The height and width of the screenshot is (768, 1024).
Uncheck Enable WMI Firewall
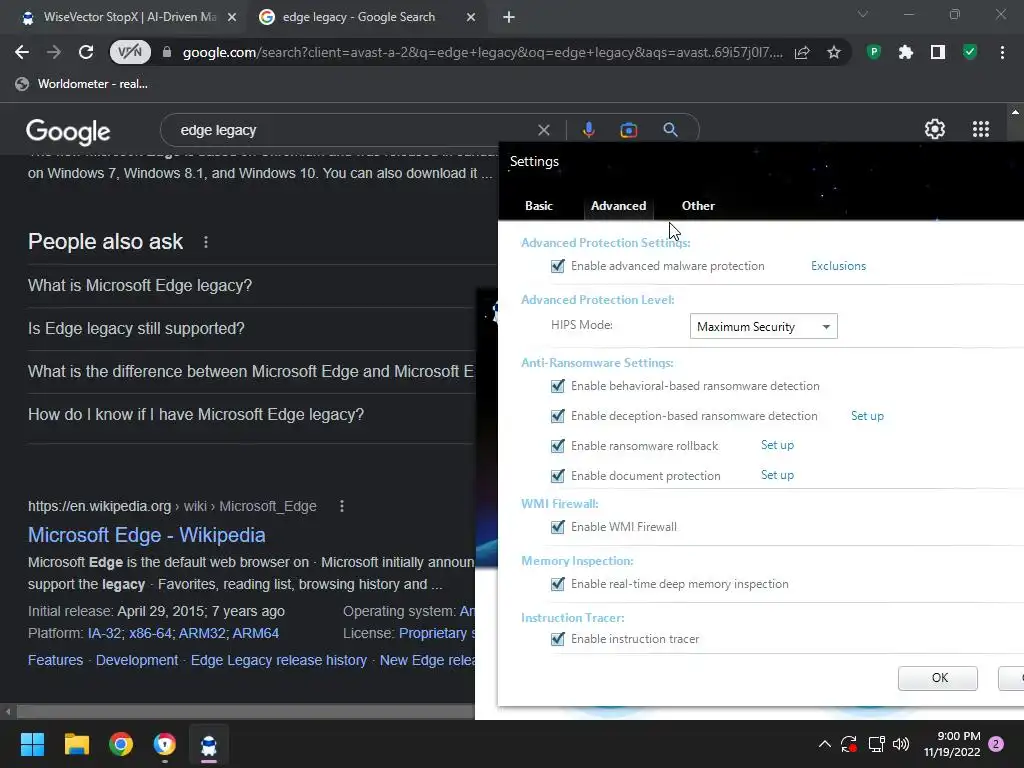tap(558, 527)
